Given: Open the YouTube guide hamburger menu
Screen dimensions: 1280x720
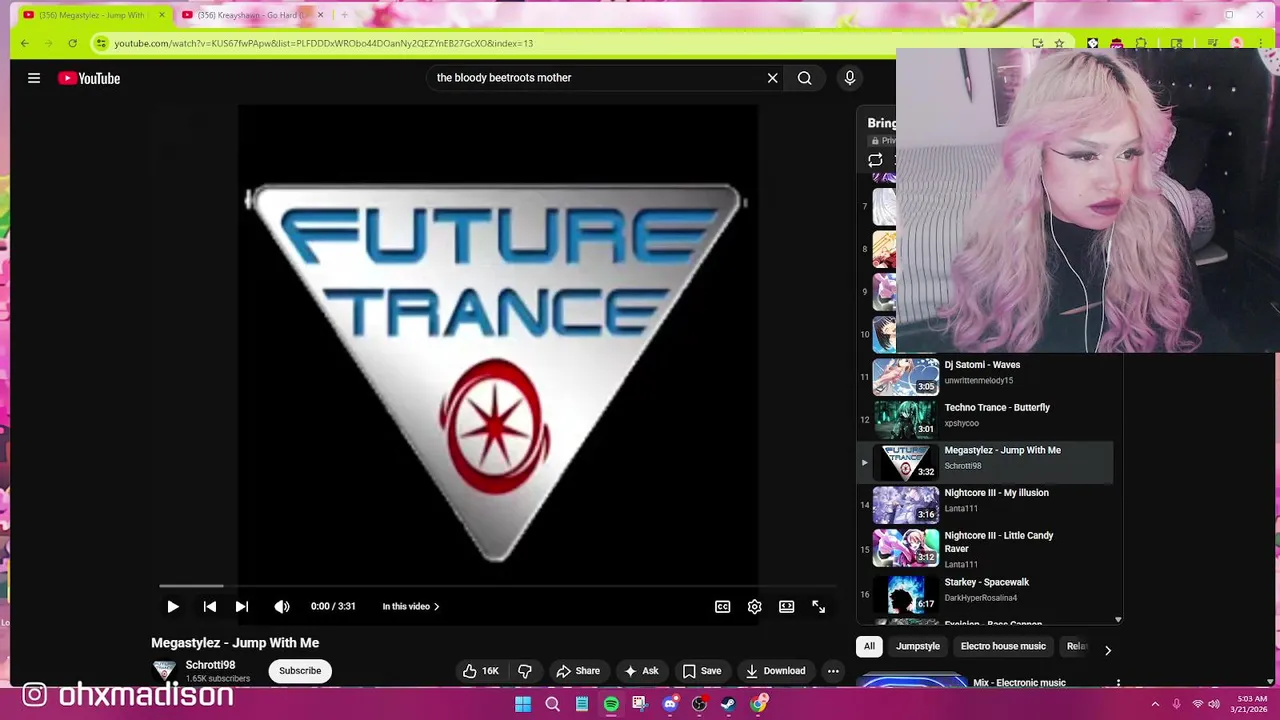Looking at the screenshot, I should tap(34, 78).
